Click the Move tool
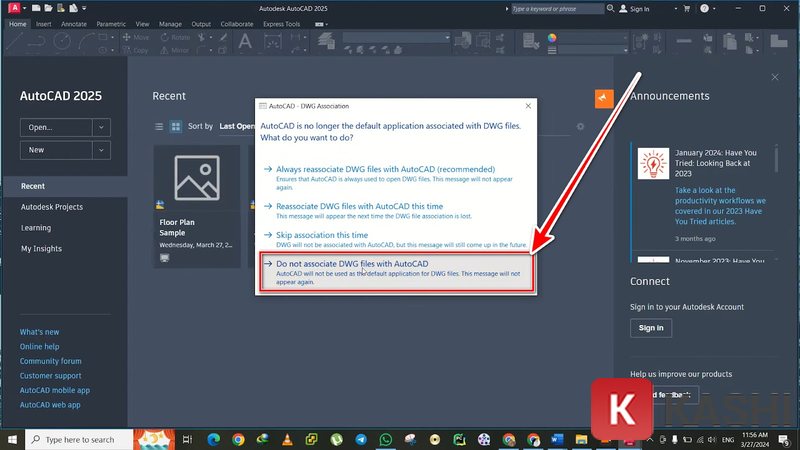 coord(136,37)
